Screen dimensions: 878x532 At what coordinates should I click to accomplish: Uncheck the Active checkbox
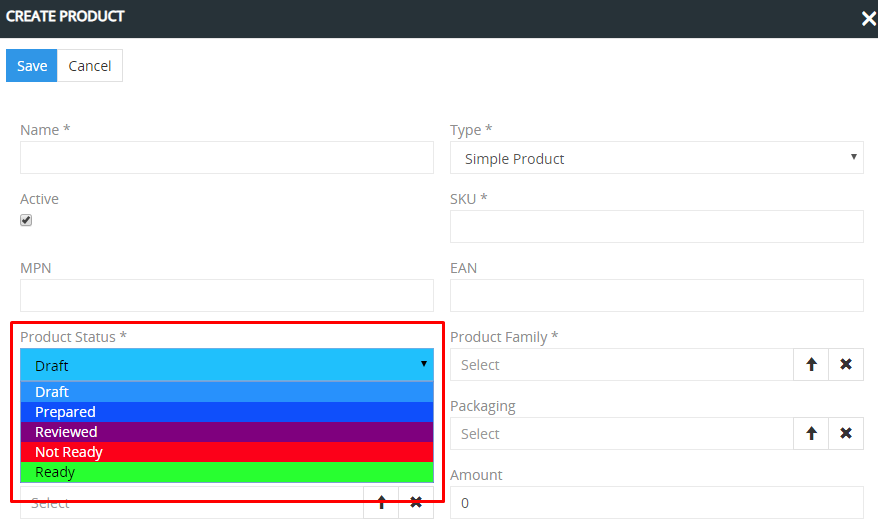pyautogui.click(x=26, y=220)
